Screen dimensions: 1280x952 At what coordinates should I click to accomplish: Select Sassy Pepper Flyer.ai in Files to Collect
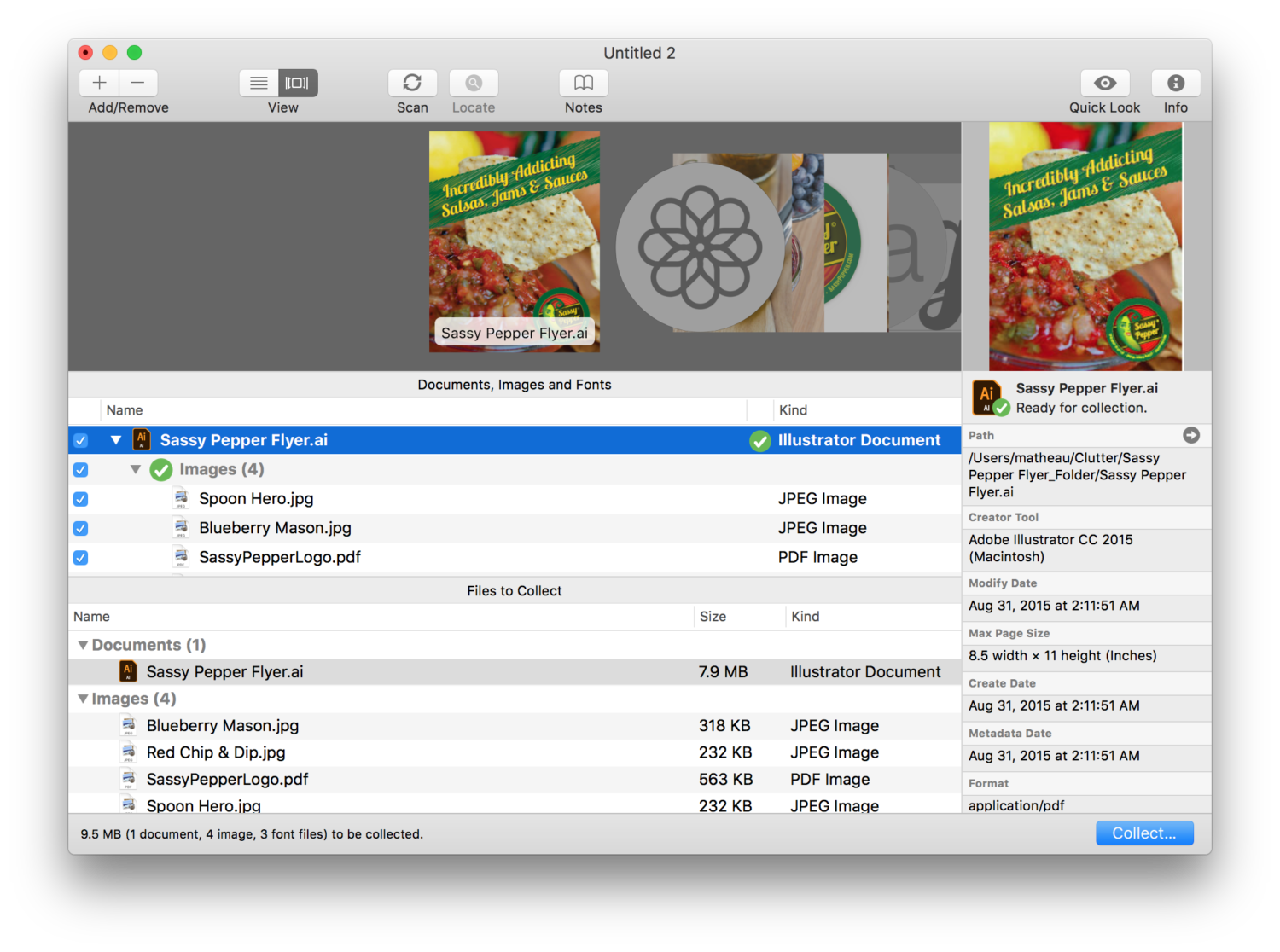click(515, 671)
